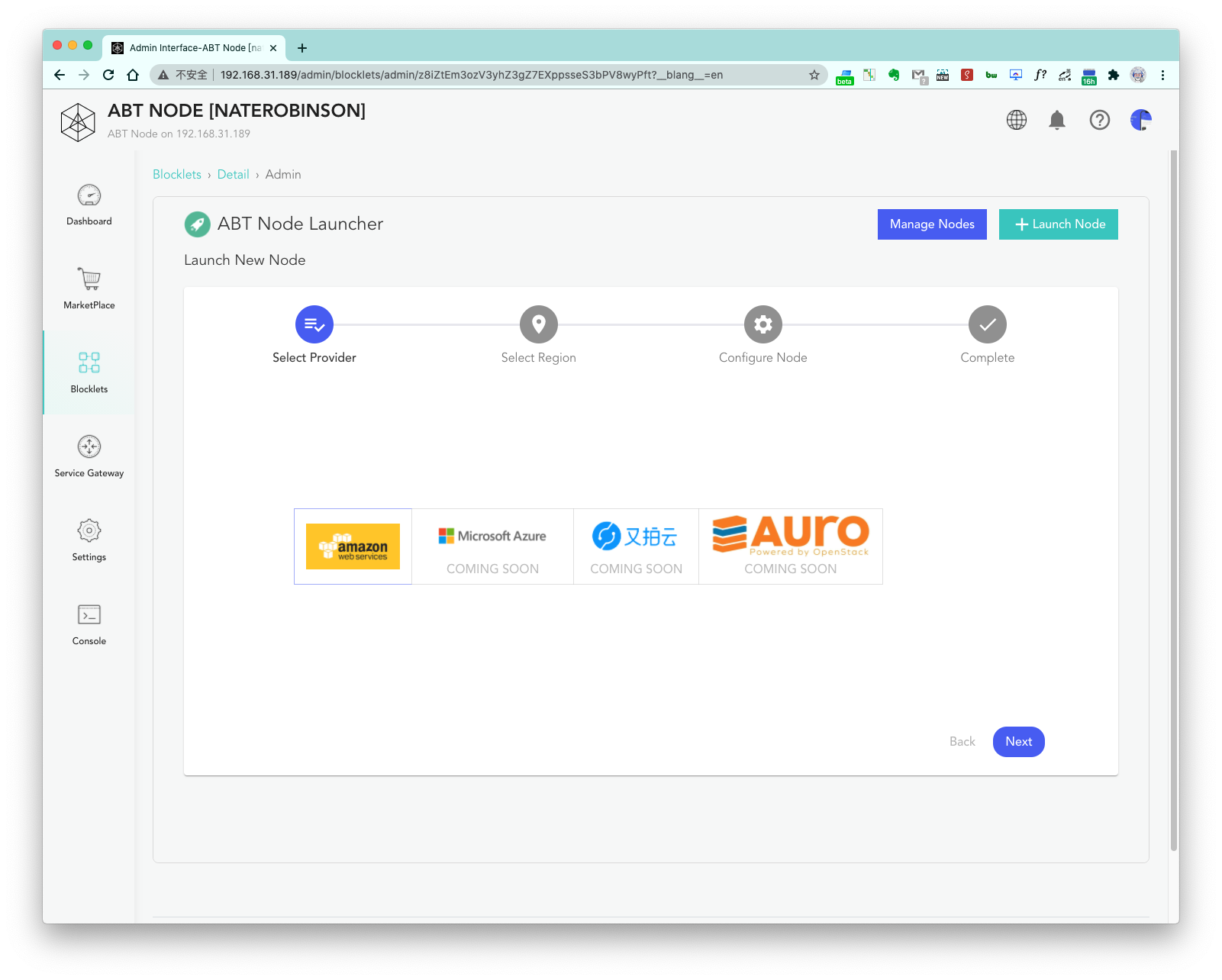Open the Settings gear in sidebar
The width and height of the screenshot is (1222, 980).
[89, 530]
